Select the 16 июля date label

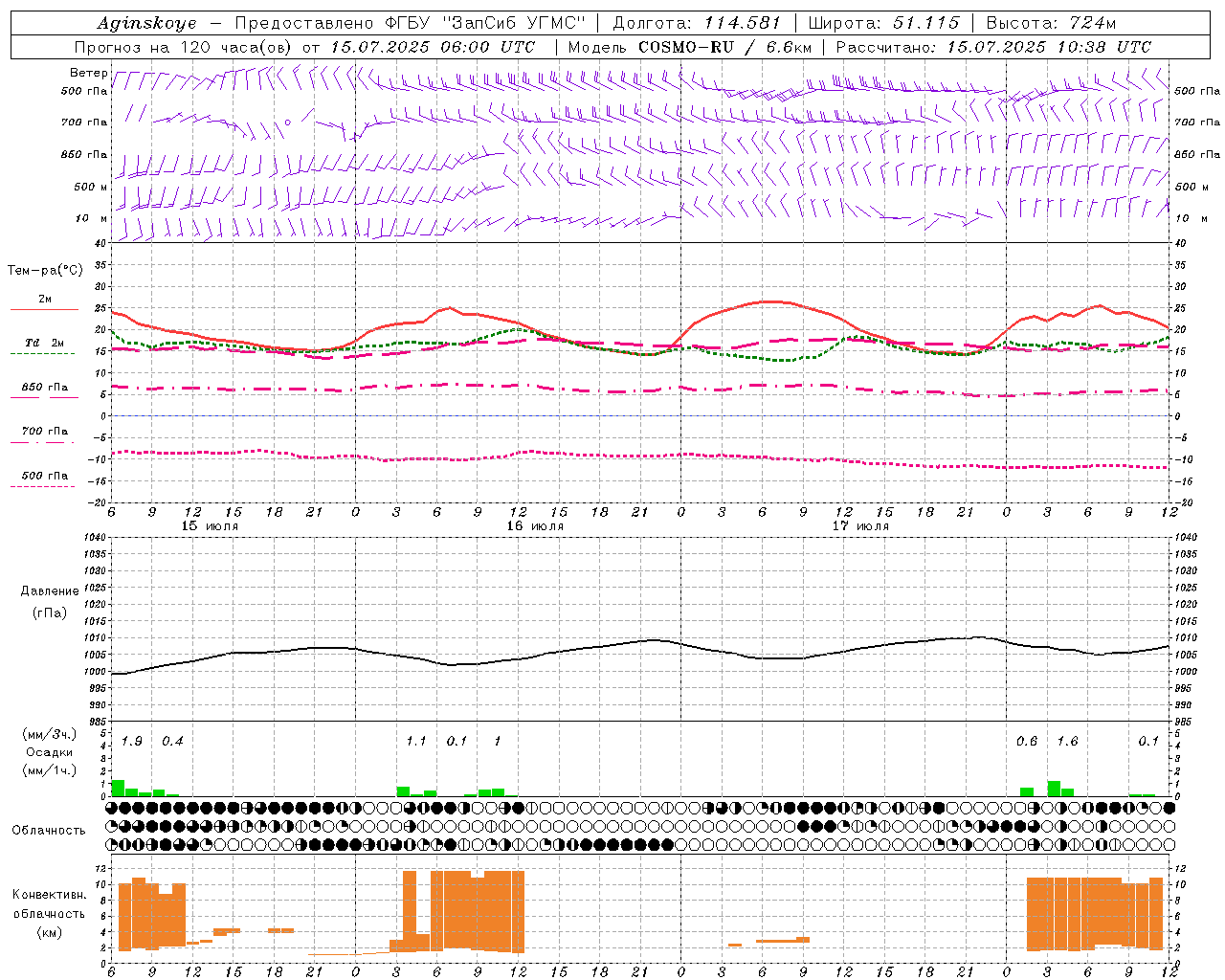(x=535, y=526)
